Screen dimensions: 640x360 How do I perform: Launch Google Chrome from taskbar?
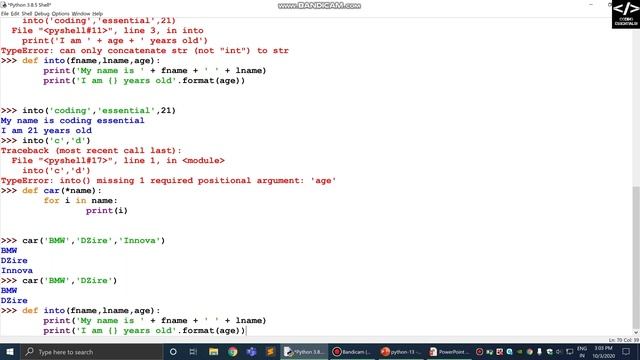click(233, 351)
